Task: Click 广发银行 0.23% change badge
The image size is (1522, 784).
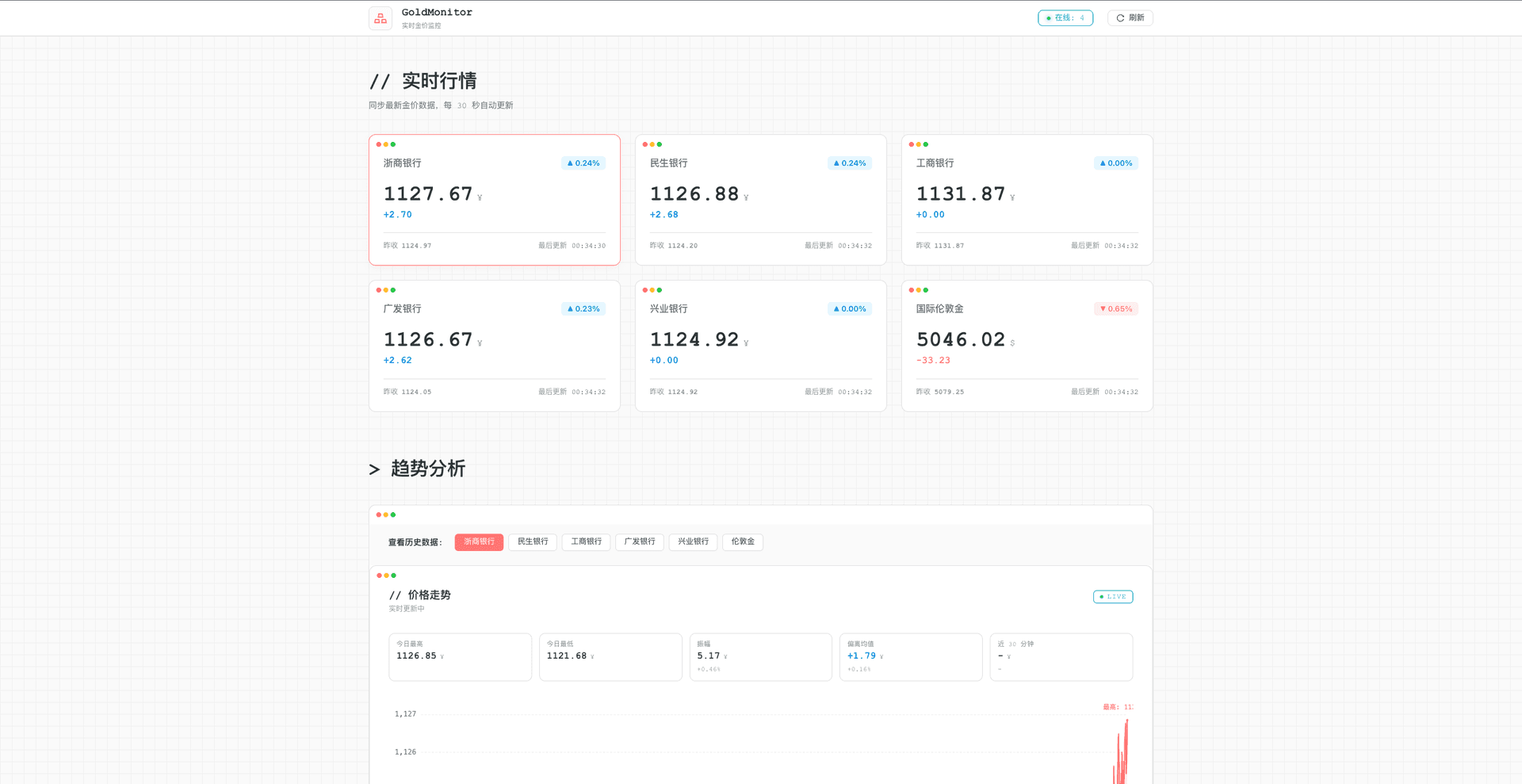Action: (583, 309)
